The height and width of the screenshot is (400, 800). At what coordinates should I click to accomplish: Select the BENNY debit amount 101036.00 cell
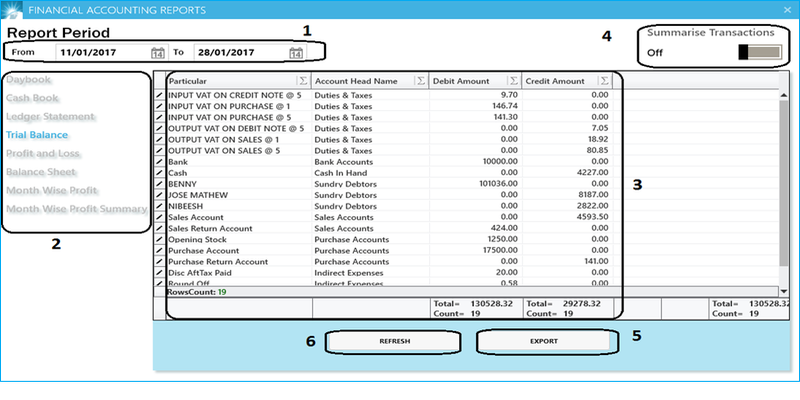click(x=475, y=184)
